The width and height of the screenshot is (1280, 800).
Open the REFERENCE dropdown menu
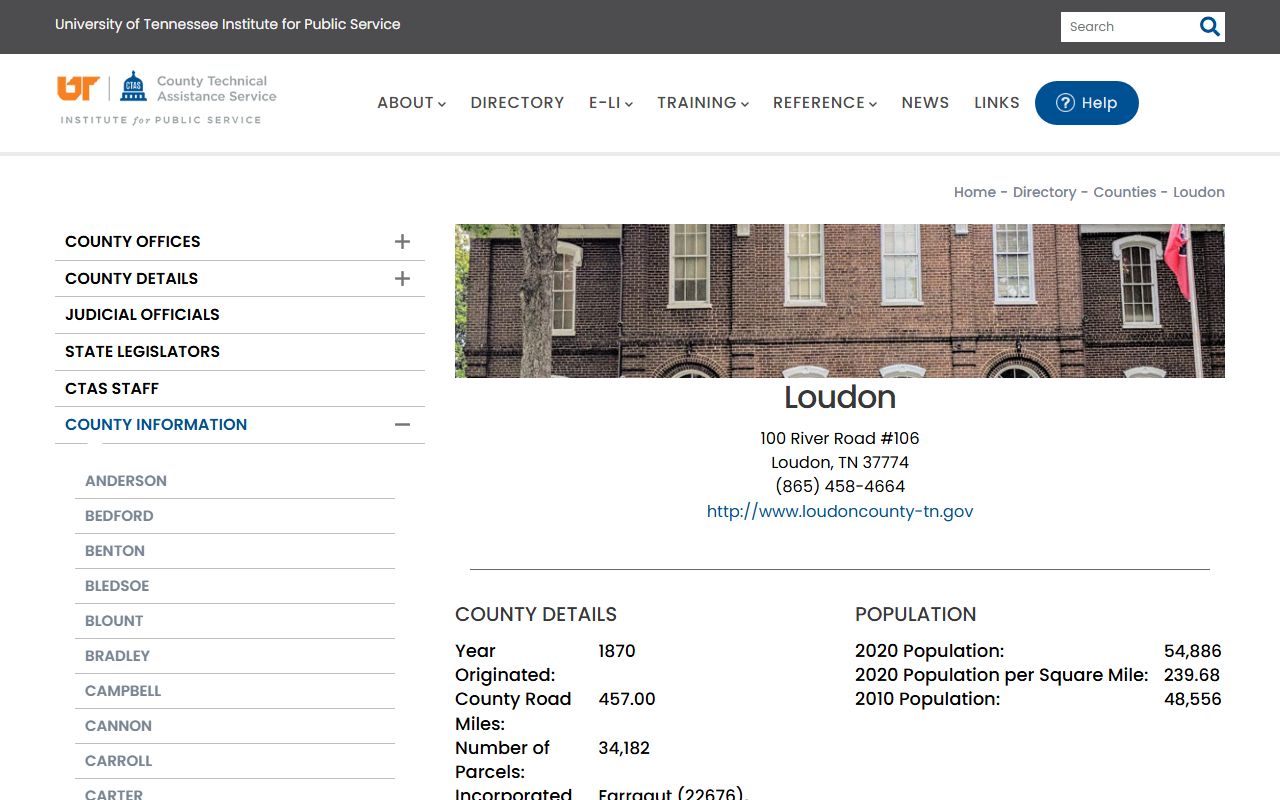pyautogui.click(x=825, y=103)
